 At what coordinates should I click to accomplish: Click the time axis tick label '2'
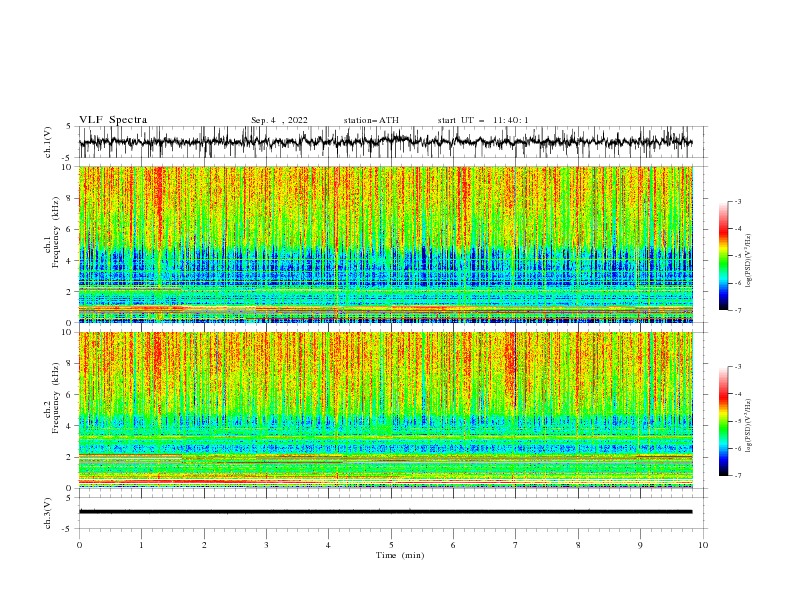click(204, 545)
